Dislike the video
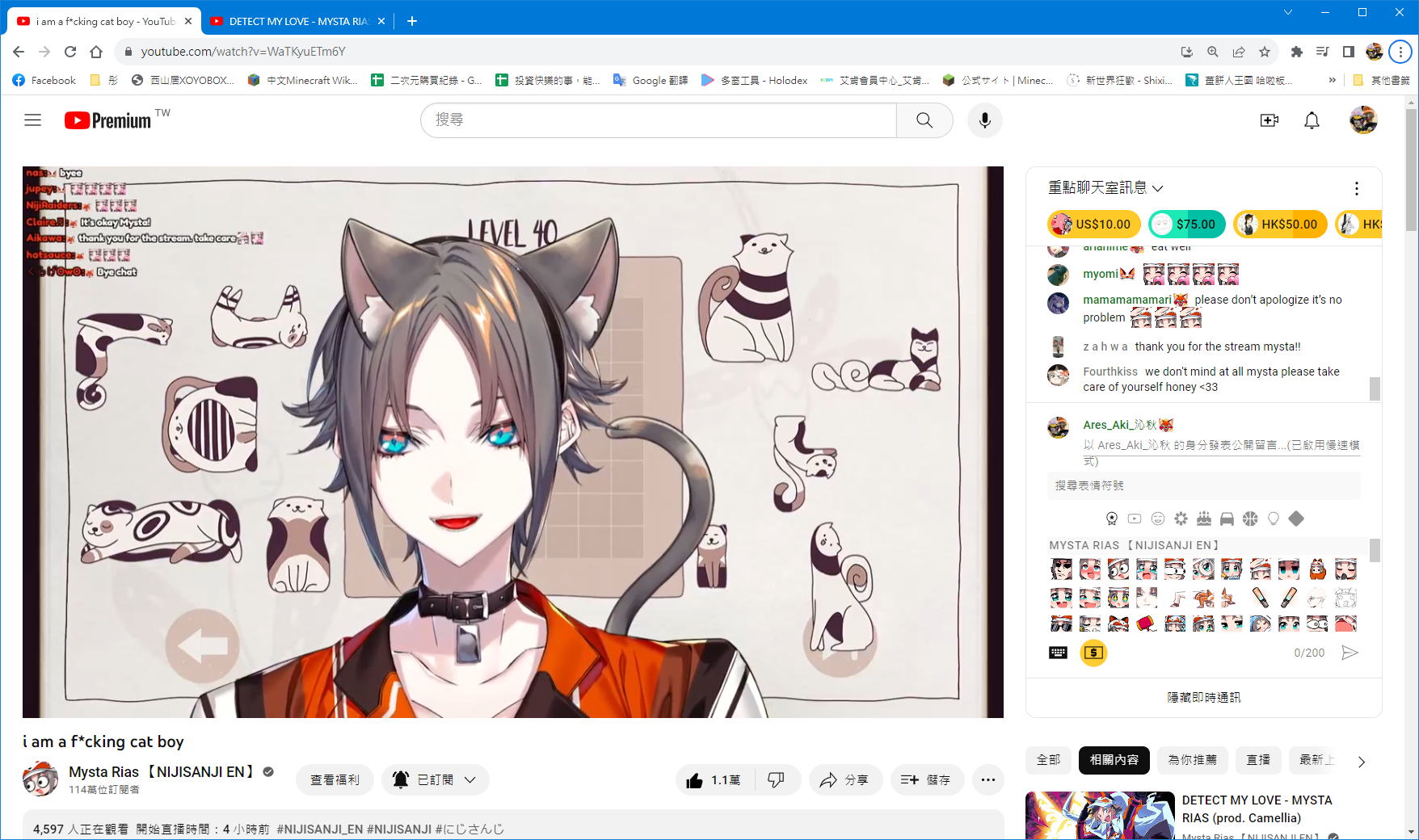Screen dimensions: 1419x840 (x=776, y=780)
